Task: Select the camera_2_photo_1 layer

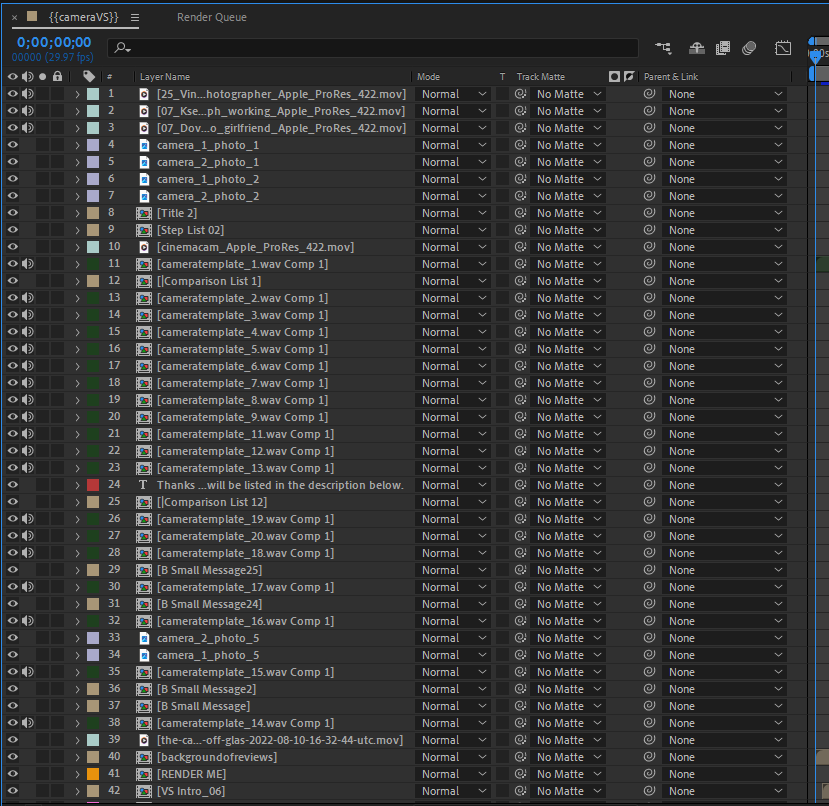Action: pos(208,162)
